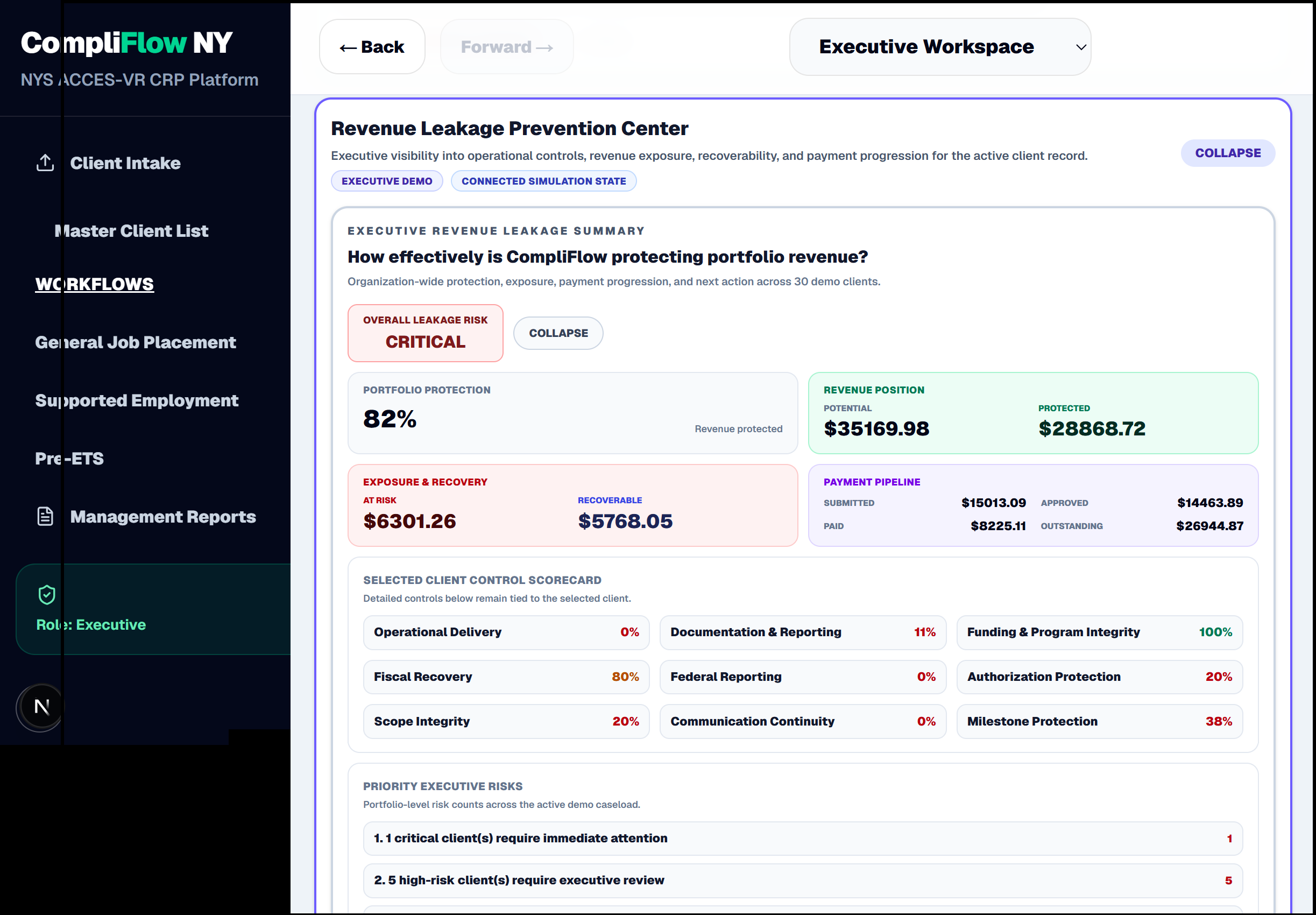Click the NYS ACCES-VR CRP Platform subtitle

[139, 80]
